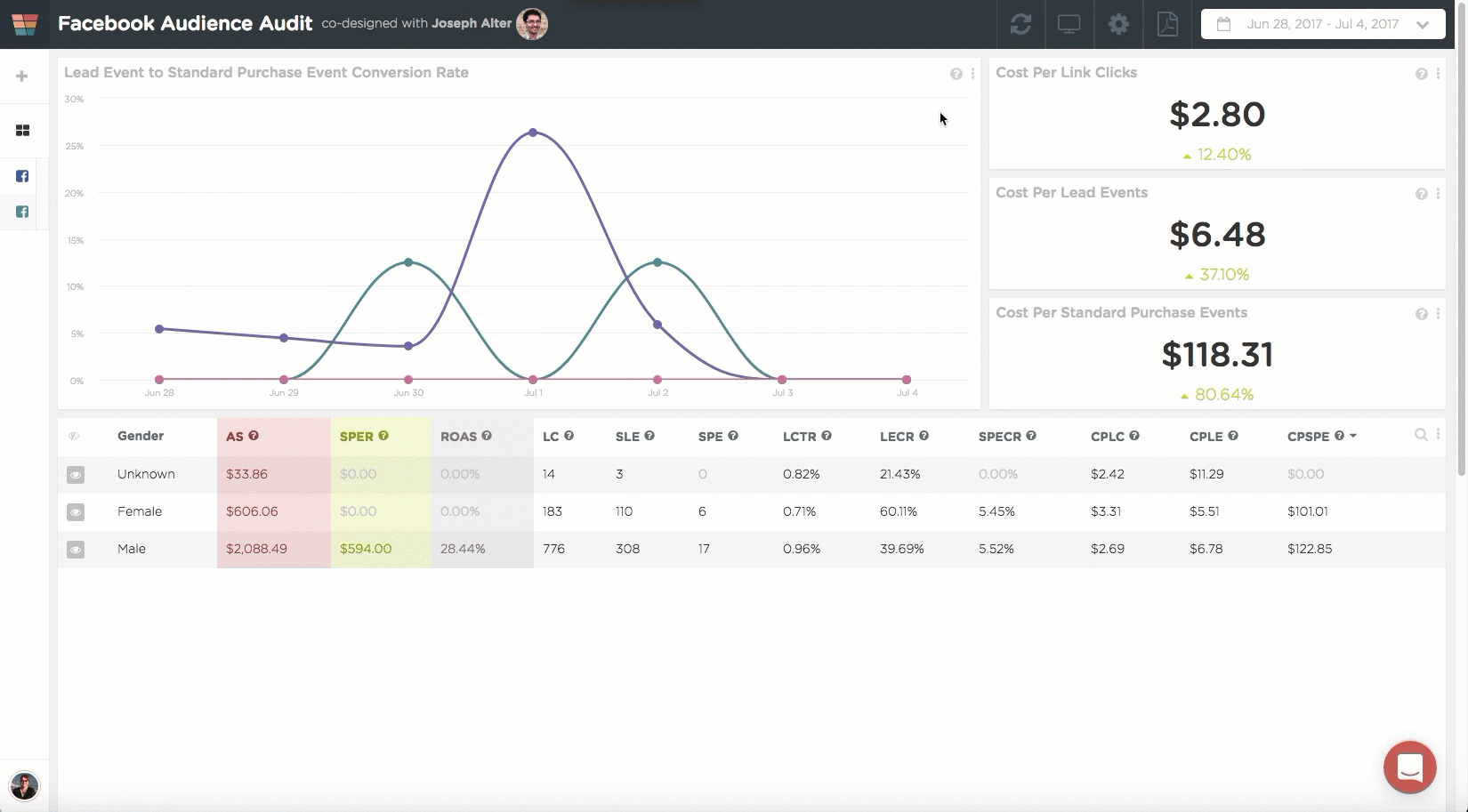Click help icon next to SPER column
Screen dimensions: 1468x812
tap(383, 436)
